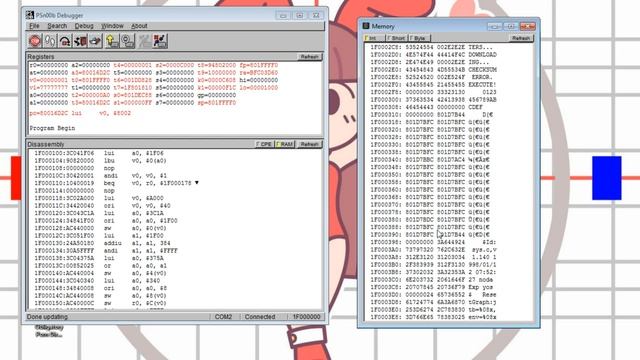Click the footprints step icon
The image size is (640, 360).
tap(50, 41)
